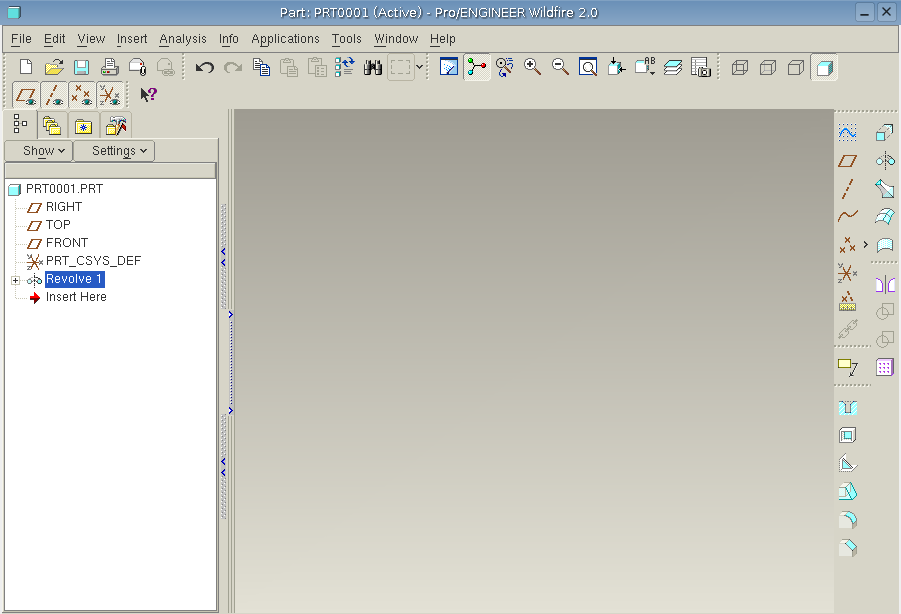Open an existing file via the folder icon
Image resolution: width=901 pixels, height=614 pixels.
tap(54, 67)
